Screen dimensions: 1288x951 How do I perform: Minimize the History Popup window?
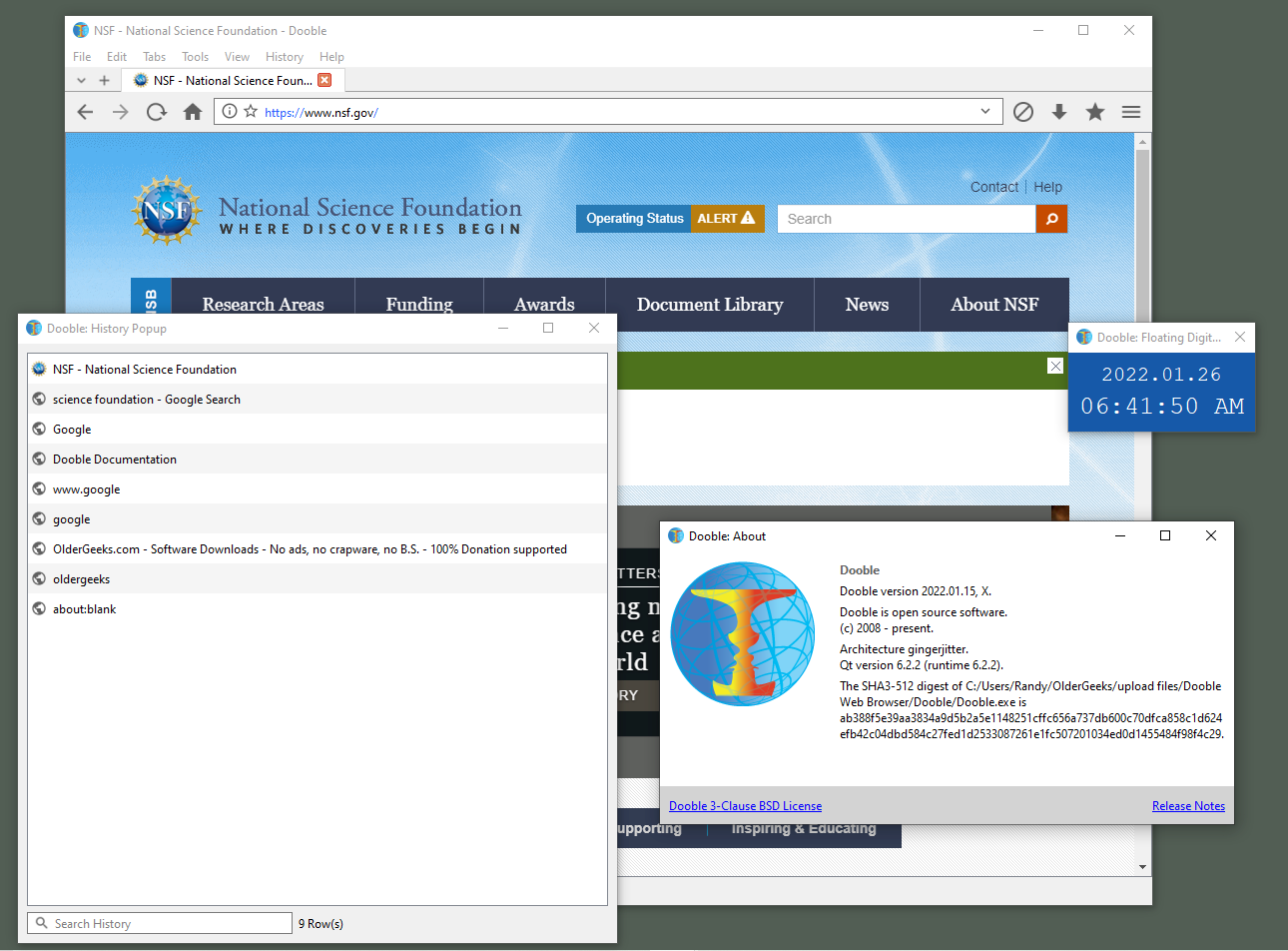[x=503, y=328]
